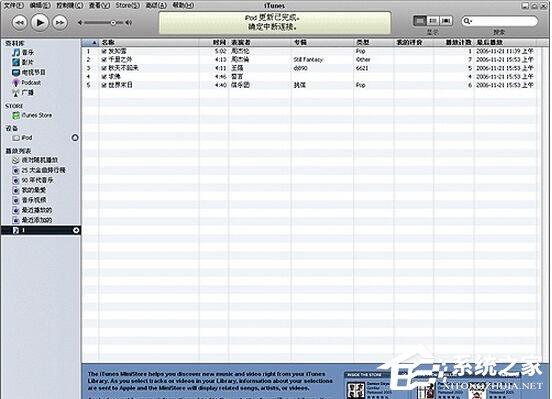Switch to album grouped view

433,21
